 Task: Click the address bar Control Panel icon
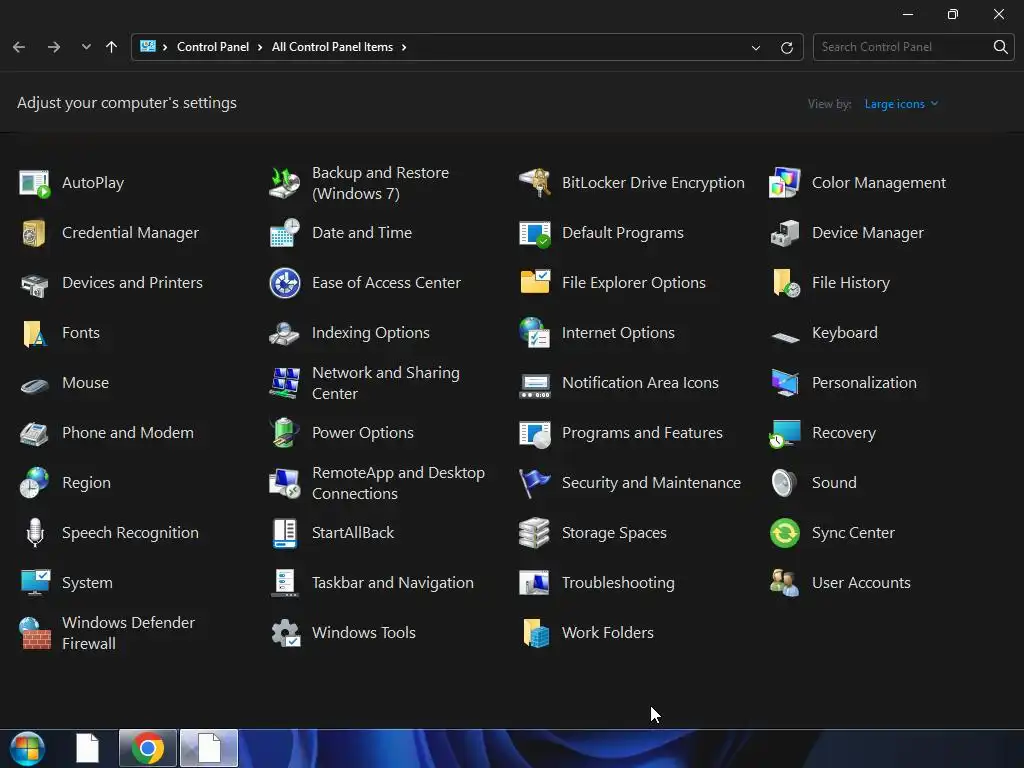click(x=148, y=47)
